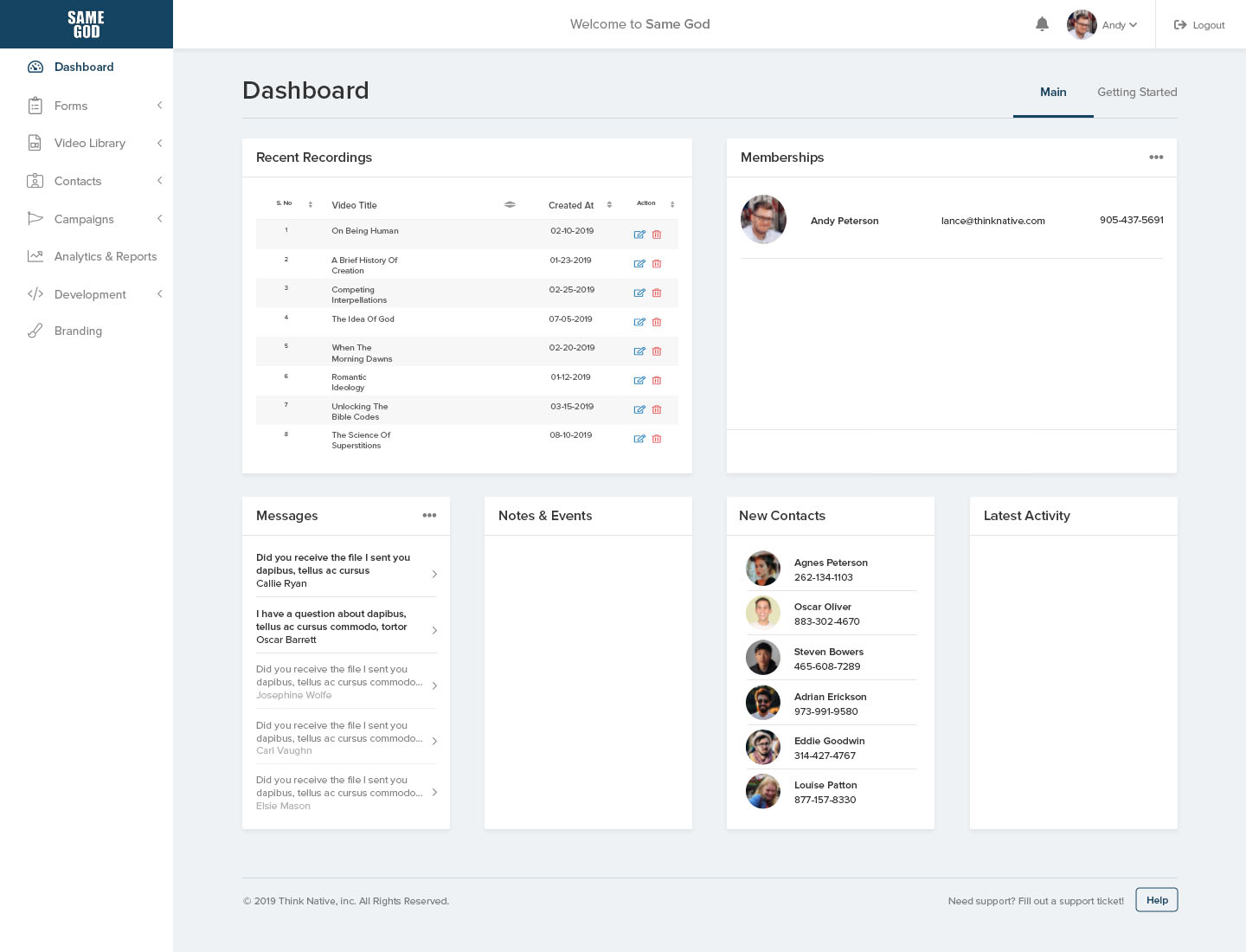Open Messages panel three-dot menu

coord(429,516)
